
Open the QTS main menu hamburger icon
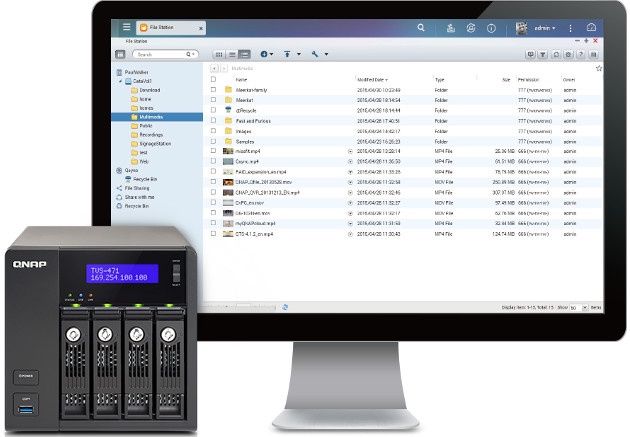pyautogui.click(x=127, y=27)
